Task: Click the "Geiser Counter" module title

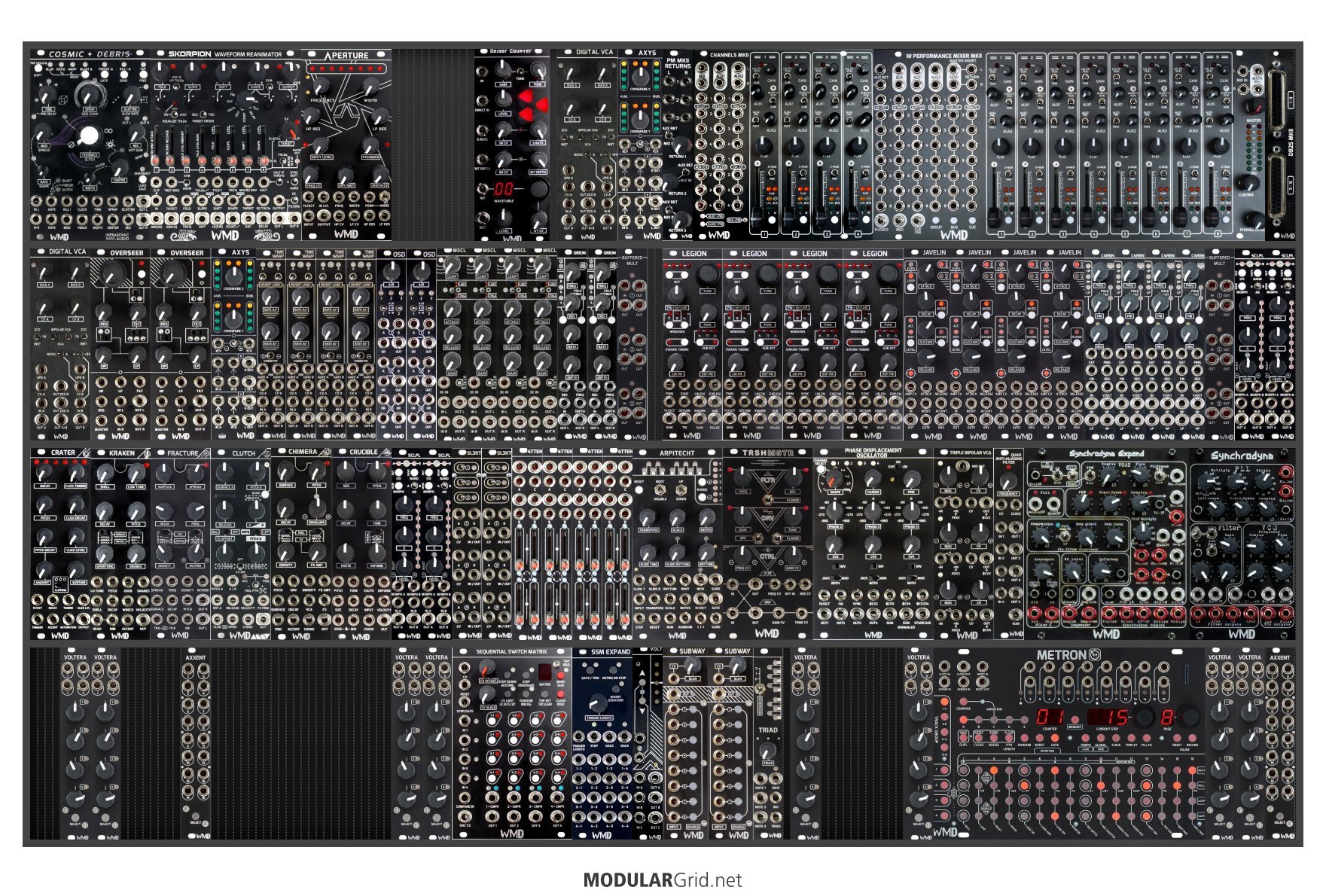Action: click(511, 51)
